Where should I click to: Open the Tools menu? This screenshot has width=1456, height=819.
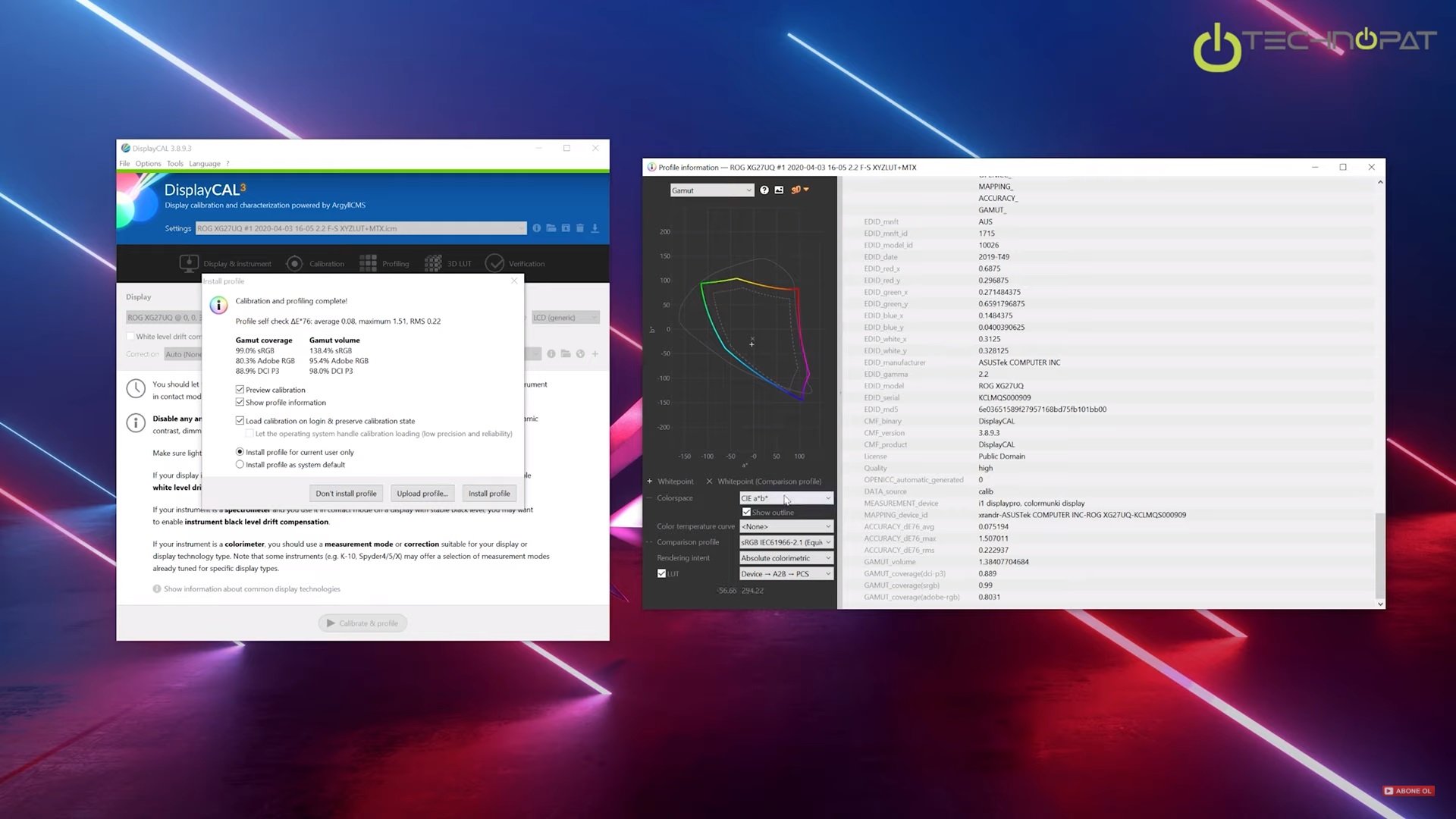174,164
